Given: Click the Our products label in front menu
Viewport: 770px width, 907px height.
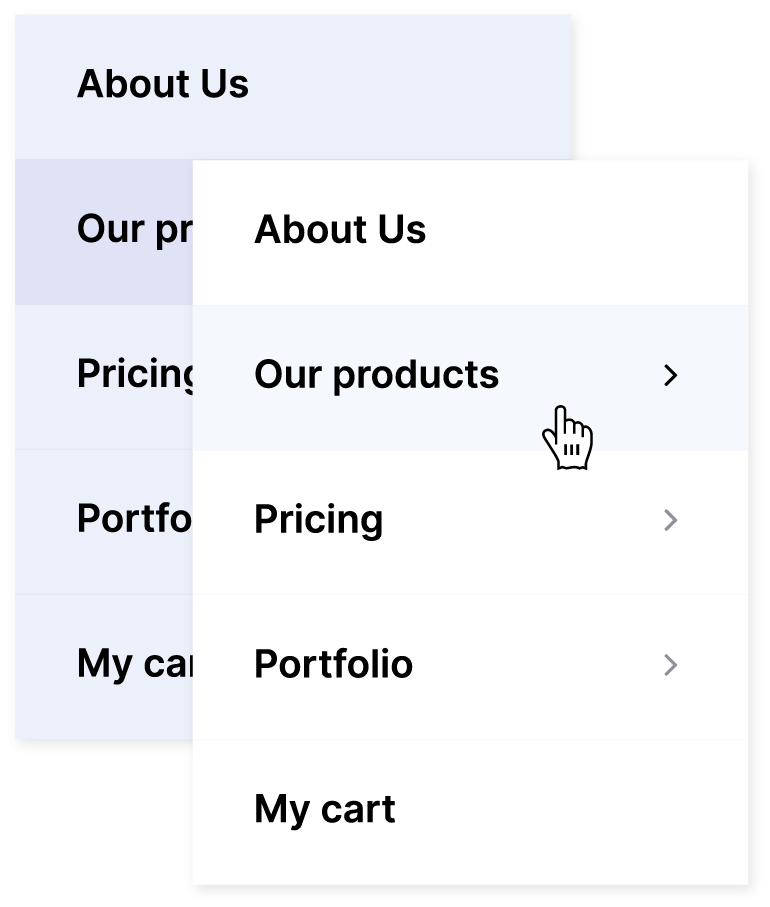Looking at the screenshot, I should [376, 375].
